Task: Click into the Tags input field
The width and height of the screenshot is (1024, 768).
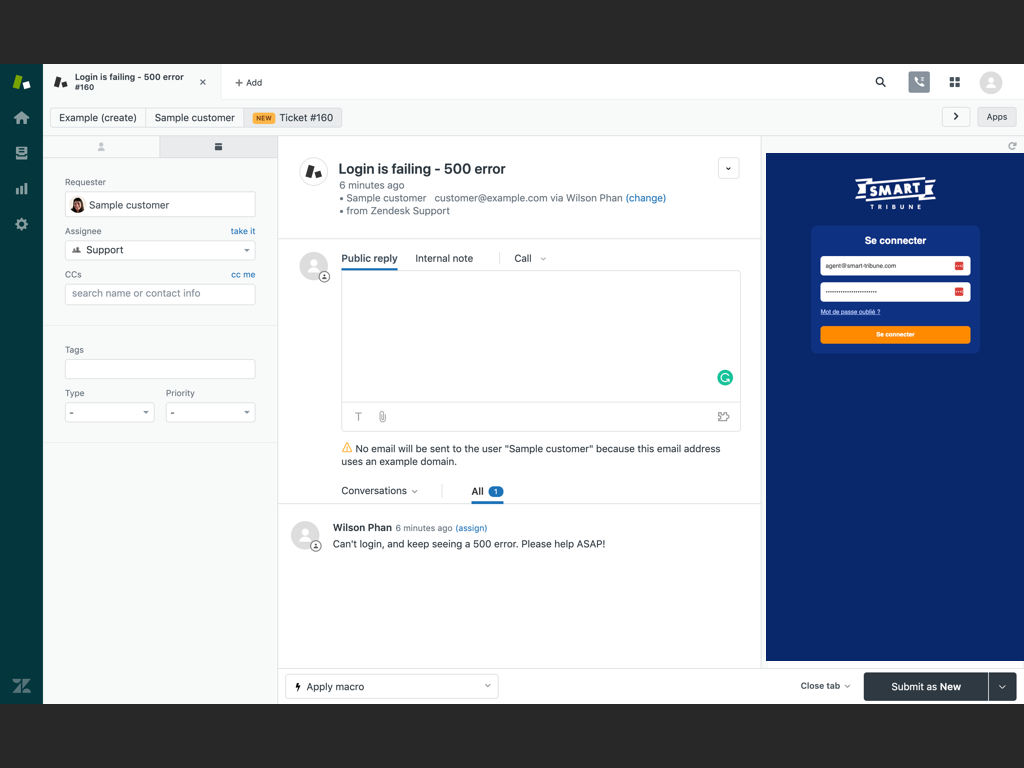Action: pos(160,369)
